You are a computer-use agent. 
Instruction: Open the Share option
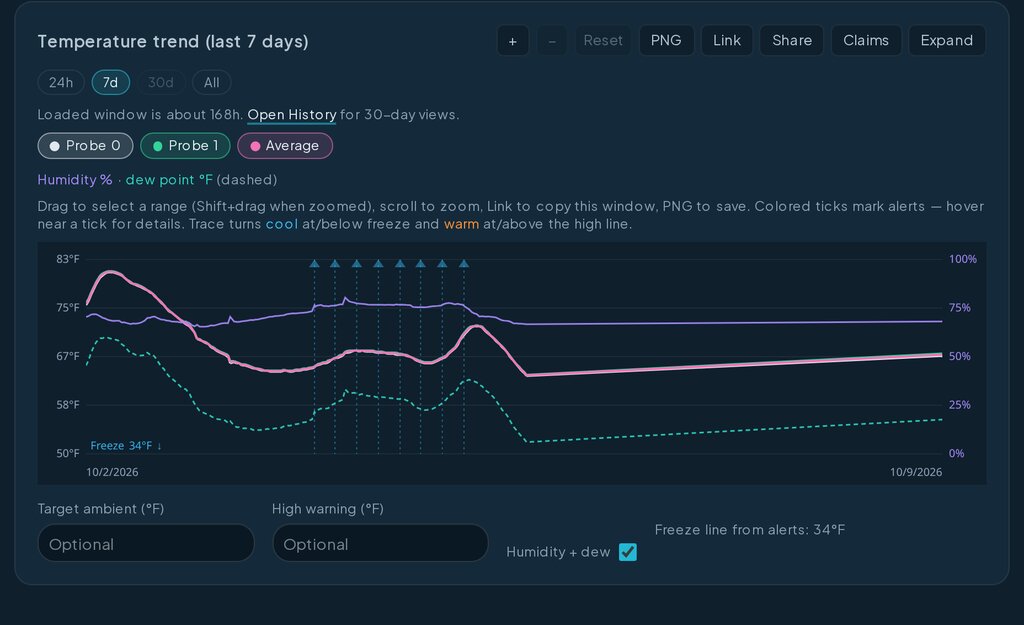pyautogui.click(x=792, y=40)
